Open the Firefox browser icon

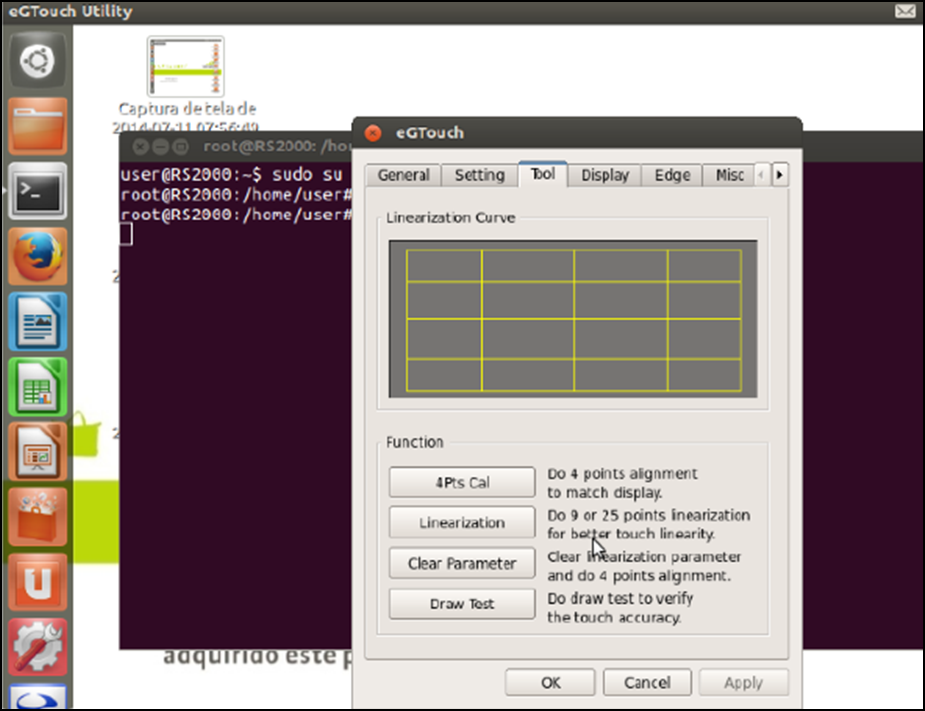38,256
